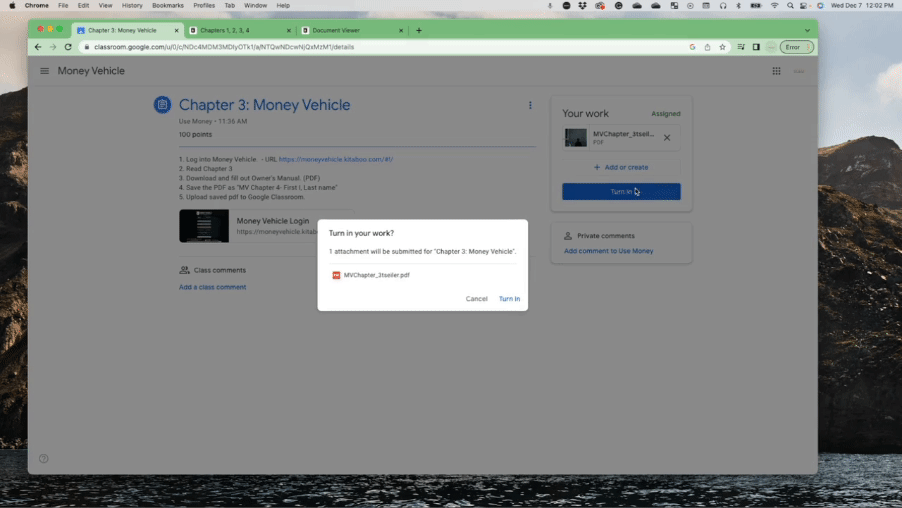Click the Private comments heading
Image resolution: width=902 pixels, height=508 pixels.
tap(606, 236)
